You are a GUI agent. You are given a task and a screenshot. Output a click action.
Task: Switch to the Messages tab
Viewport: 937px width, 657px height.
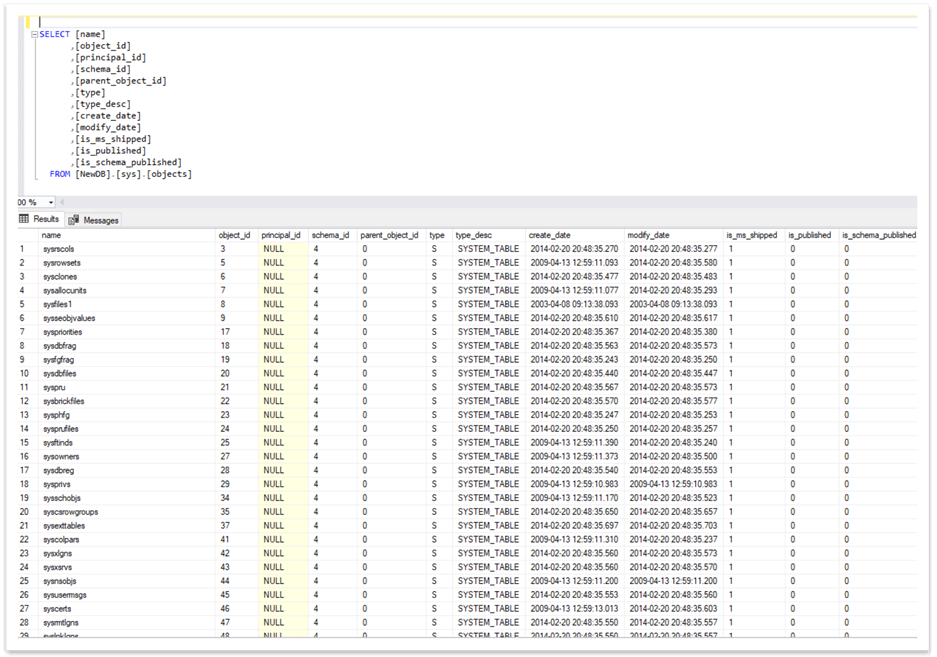point(94,220)
